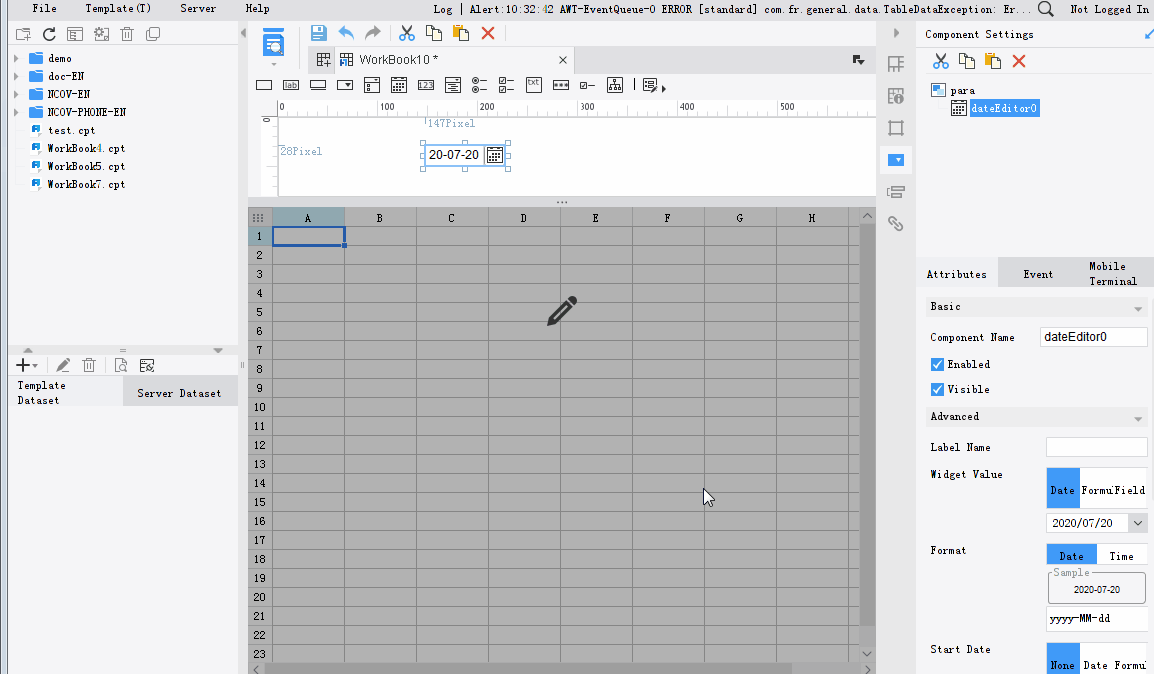Expand the NCOV-EN folder

pyautogui.click(x=16, y=94)
